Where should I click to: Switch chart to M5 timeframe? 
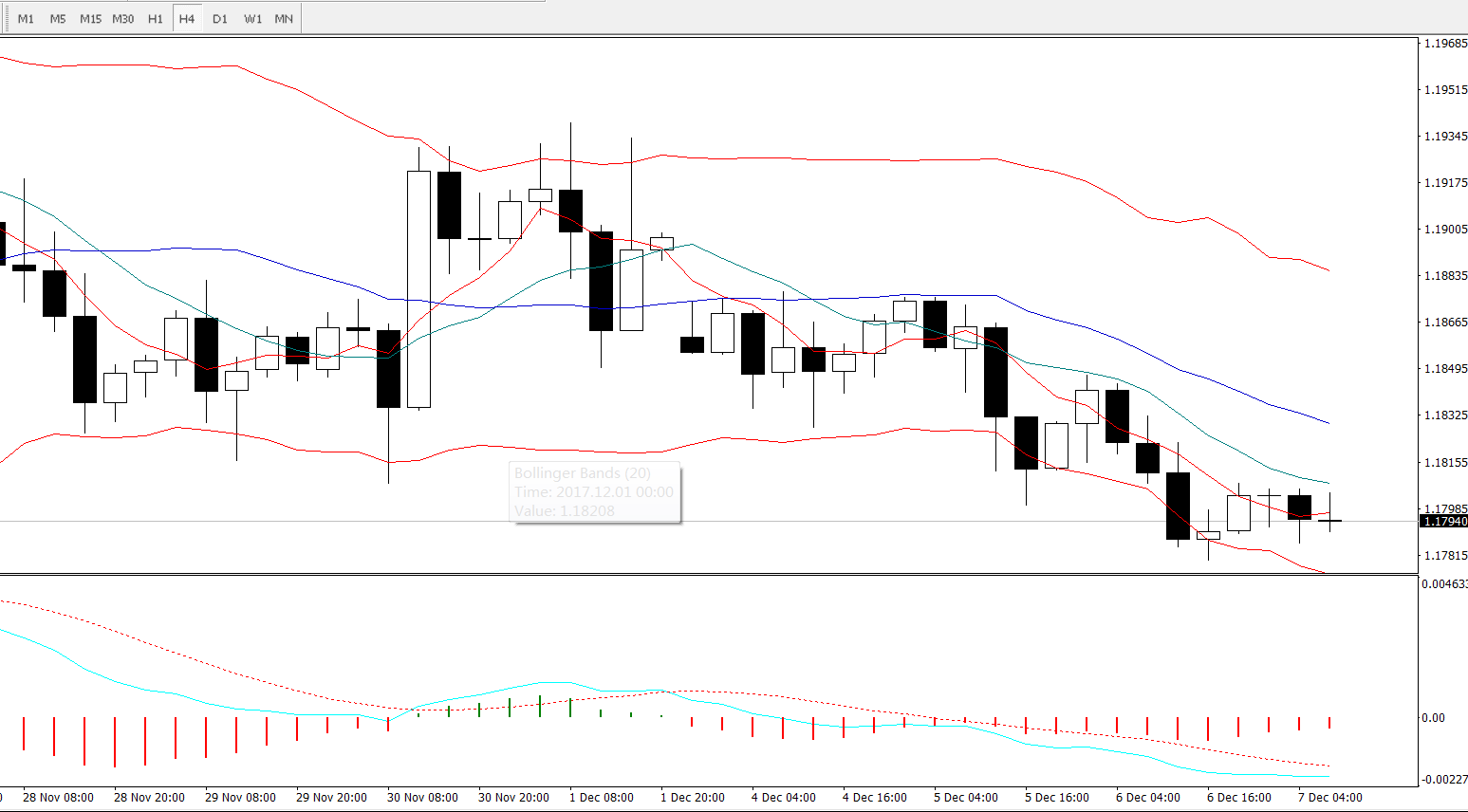click(x=58, y=19)
